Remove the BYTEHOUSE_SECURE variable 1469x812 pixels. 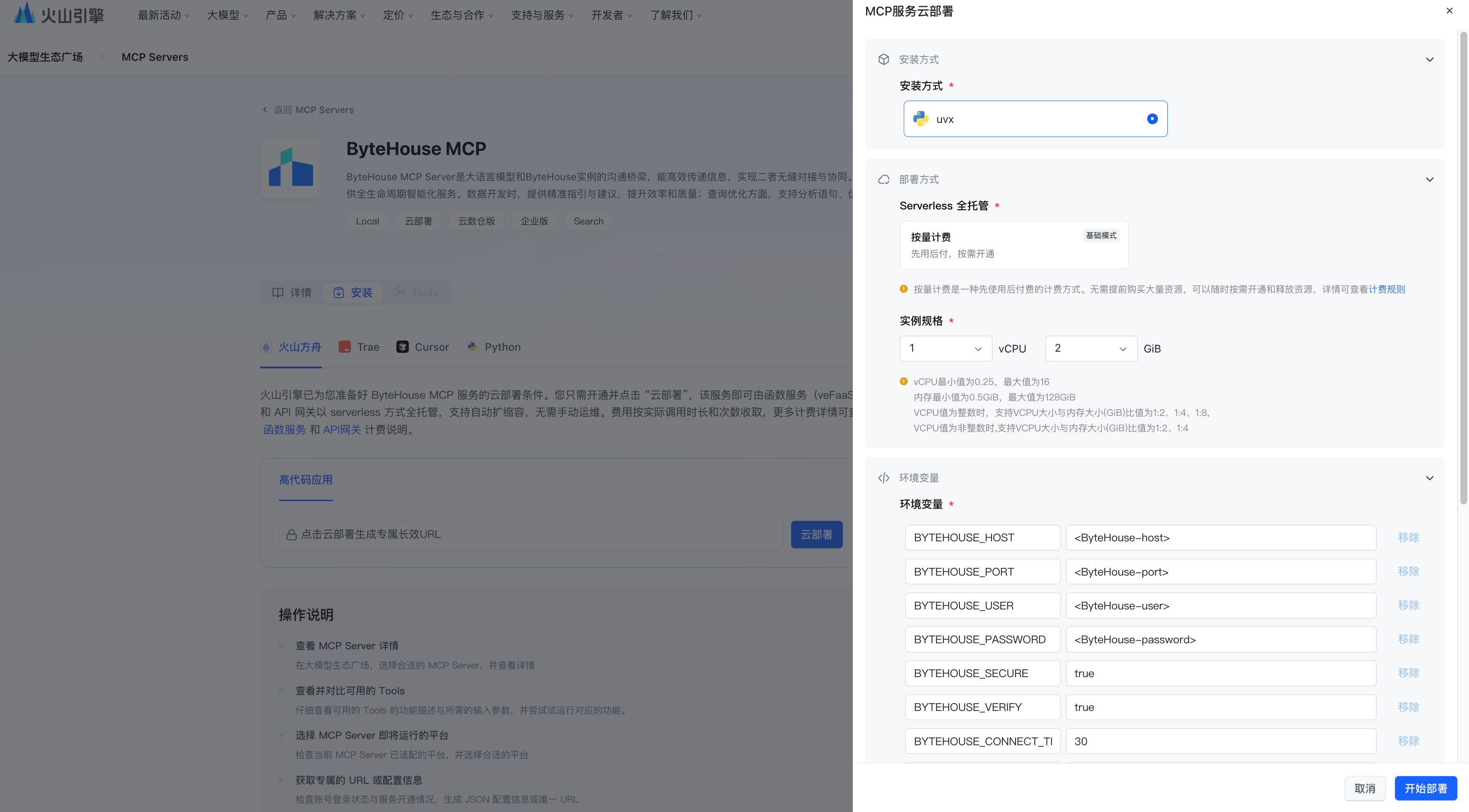tap(1408, 673)
